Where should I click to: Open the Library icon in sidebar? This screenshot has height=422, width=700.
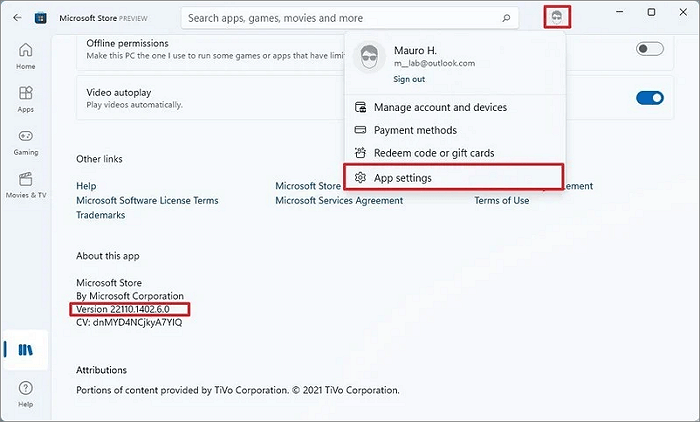click(x=27, y=349)
